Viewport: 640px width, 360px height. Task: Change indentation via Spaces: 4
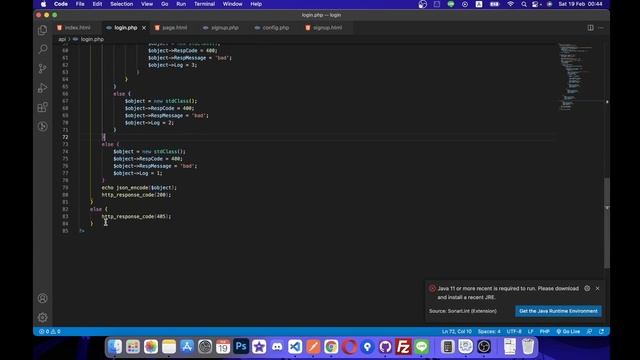489,331
